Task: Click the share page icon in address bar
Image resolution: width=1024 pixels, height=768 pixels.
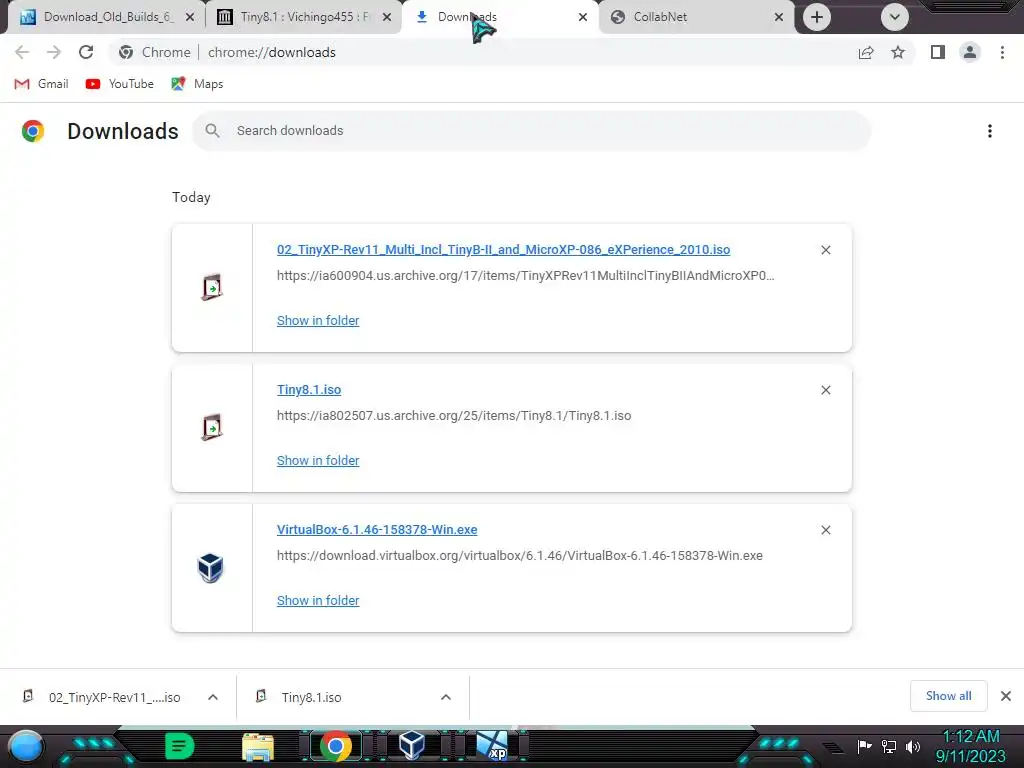Action: tap(866, 52)
